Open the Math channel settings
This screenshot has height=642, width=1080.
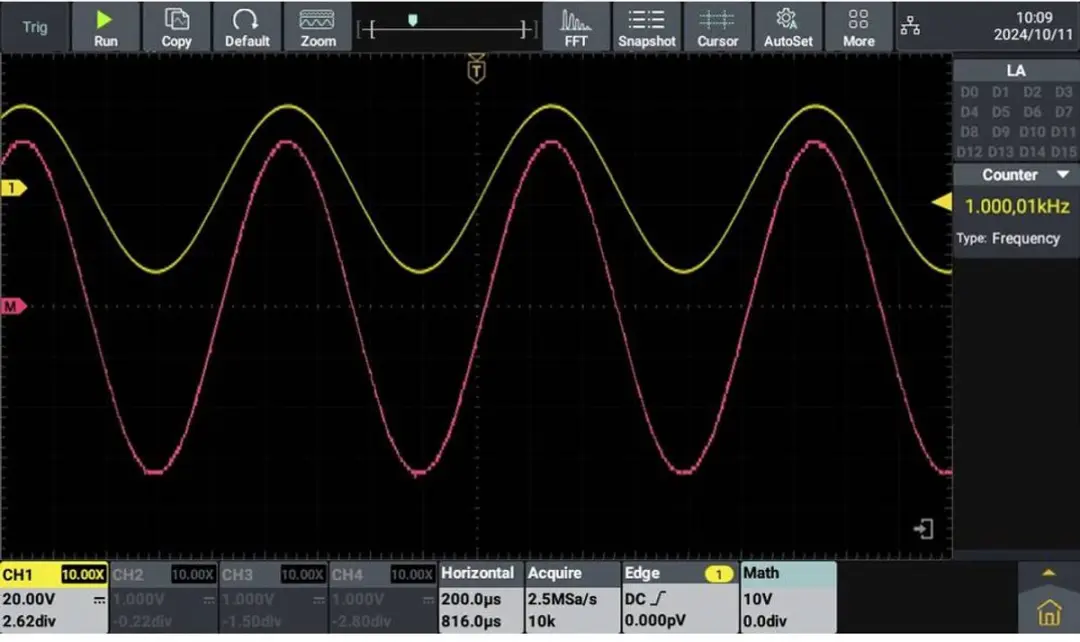click(789, 597)
